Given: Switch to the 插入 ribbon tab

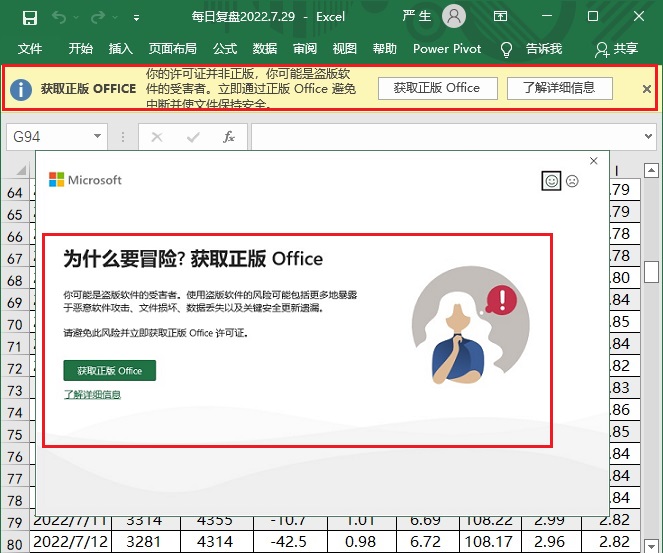Looking at the screenshot, I should [121, 49].
